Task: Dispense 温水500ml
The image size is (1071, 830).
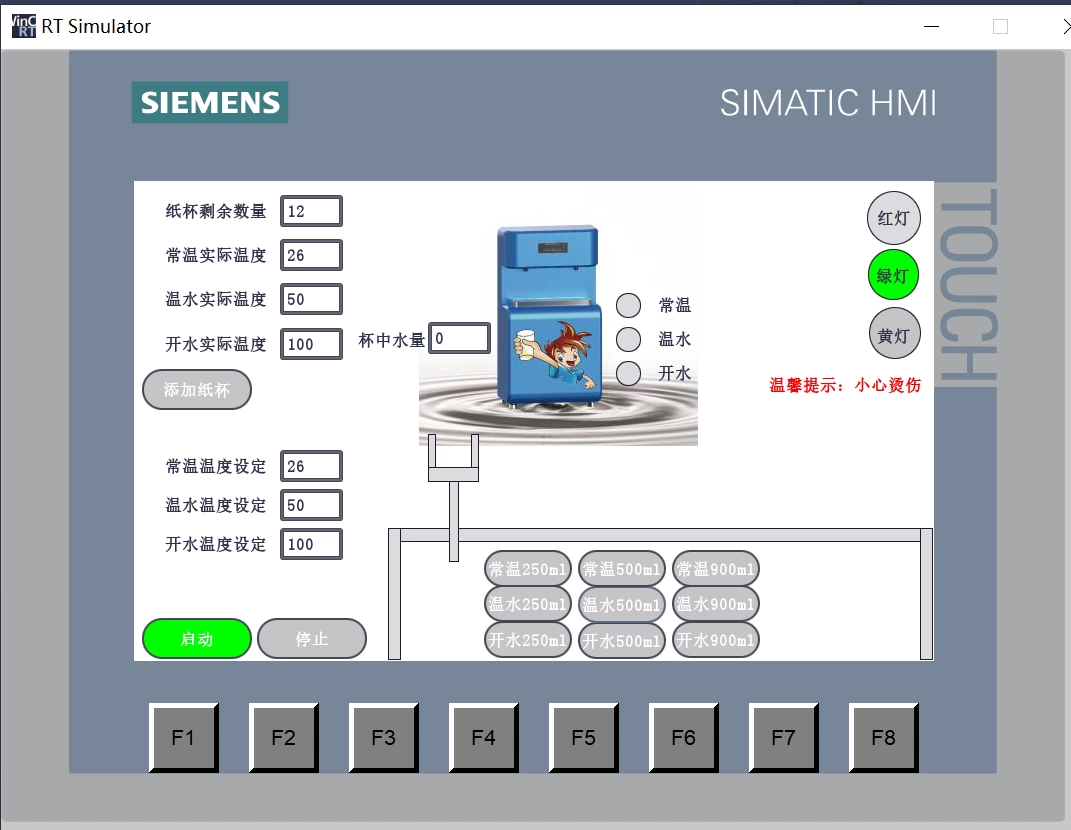Action: [622, 605]
